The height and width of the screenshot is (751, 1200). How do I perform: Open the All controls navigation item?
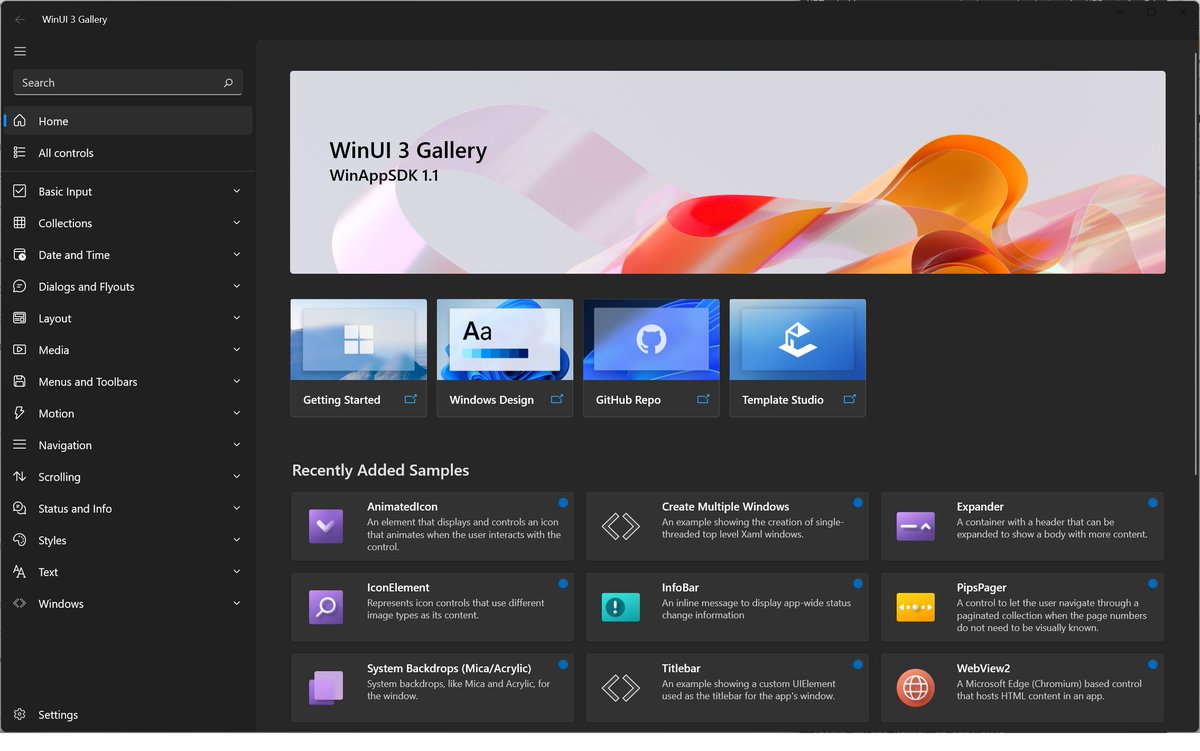[x=128, y=153]
